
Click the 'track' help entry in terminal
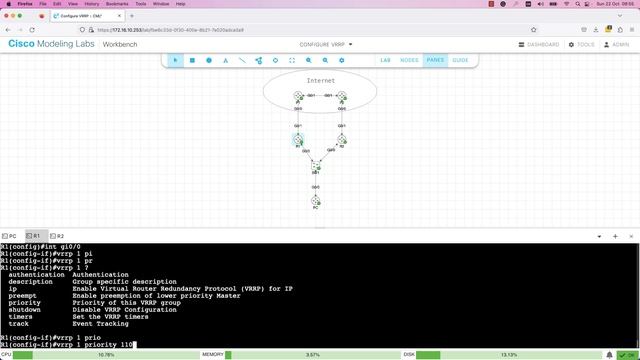pos(18,324)
